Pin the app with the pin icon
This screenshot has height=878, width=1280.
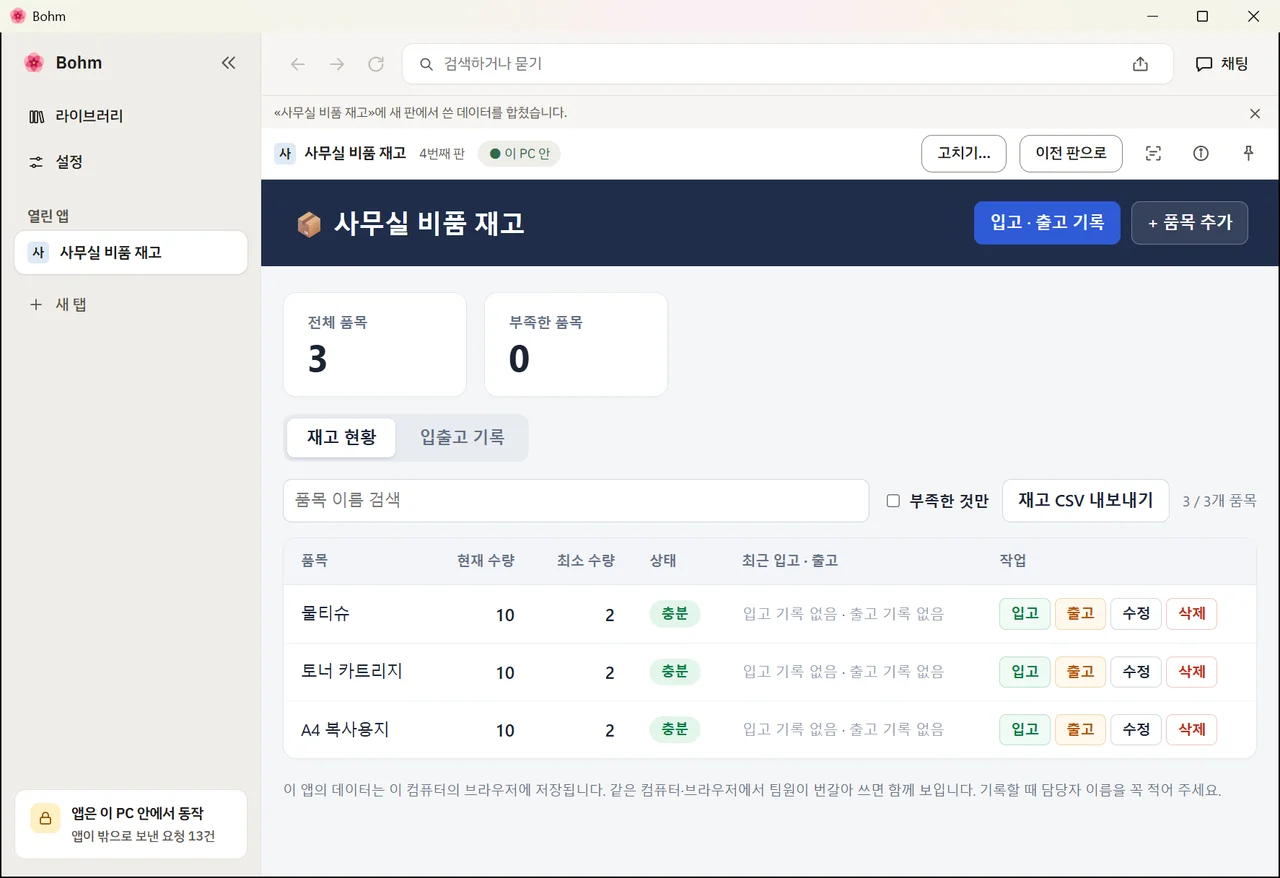(x=1248, y=154)
